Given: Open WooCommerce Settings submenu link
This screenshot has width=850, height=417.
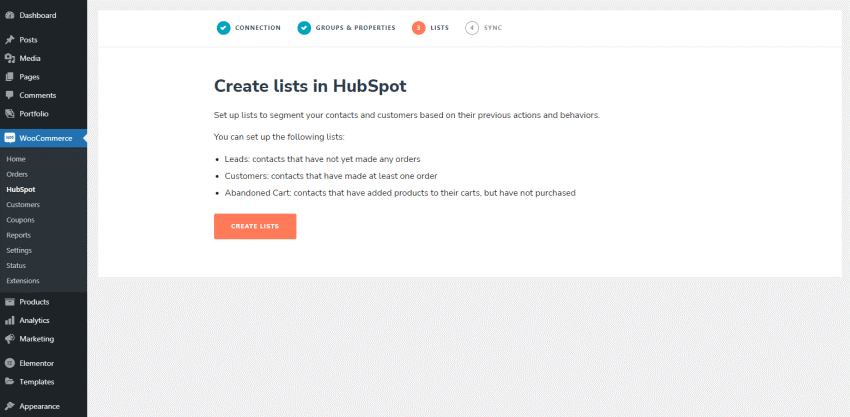Looking at the screenshot, I should 19,250.
